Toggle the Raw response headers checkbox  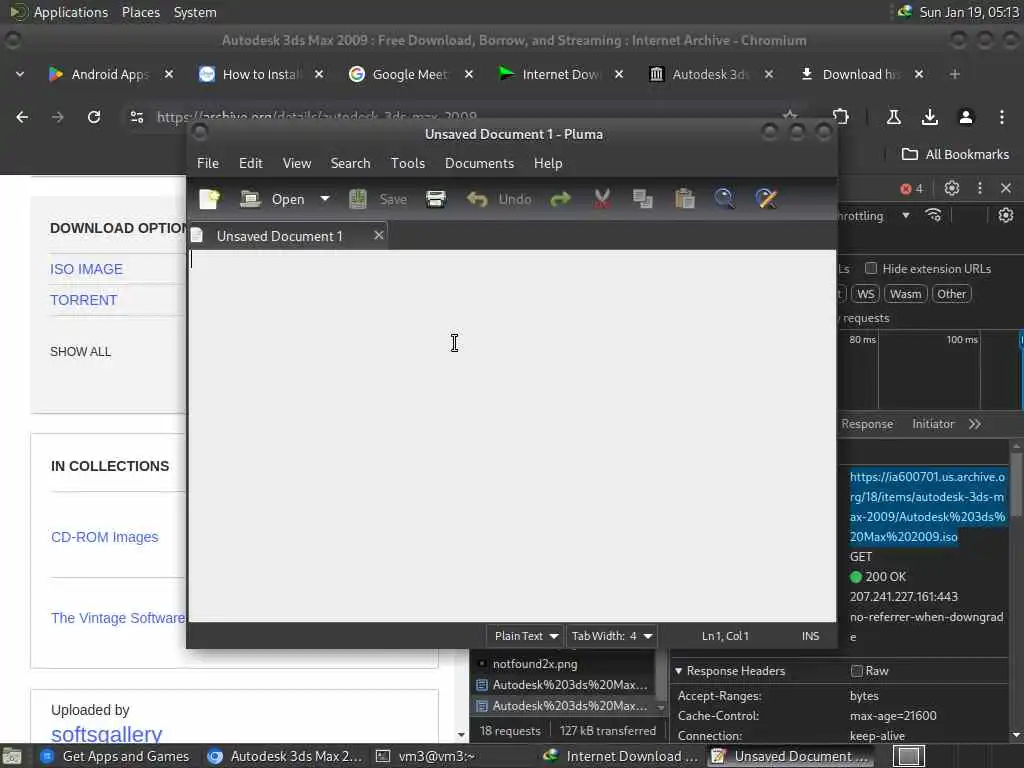857,671
